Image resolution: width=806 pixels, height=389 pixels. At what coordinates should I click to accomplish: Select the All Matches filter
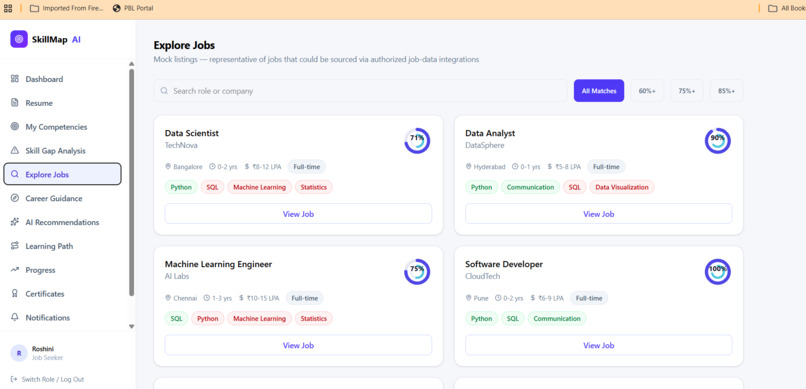coord(599,90)
